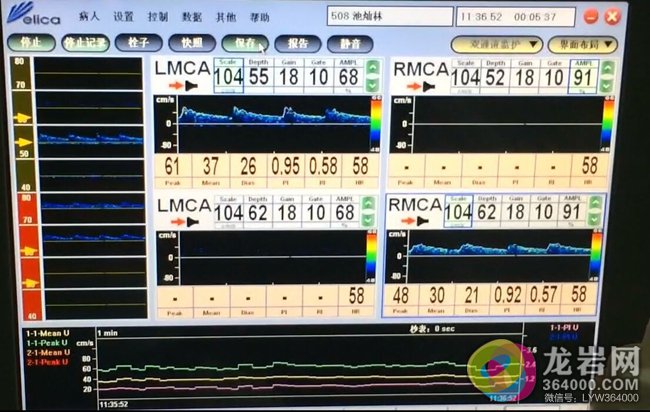Select Depth value 52 in top RMCA panel
The image size is (650, 412).
[495, 78]
